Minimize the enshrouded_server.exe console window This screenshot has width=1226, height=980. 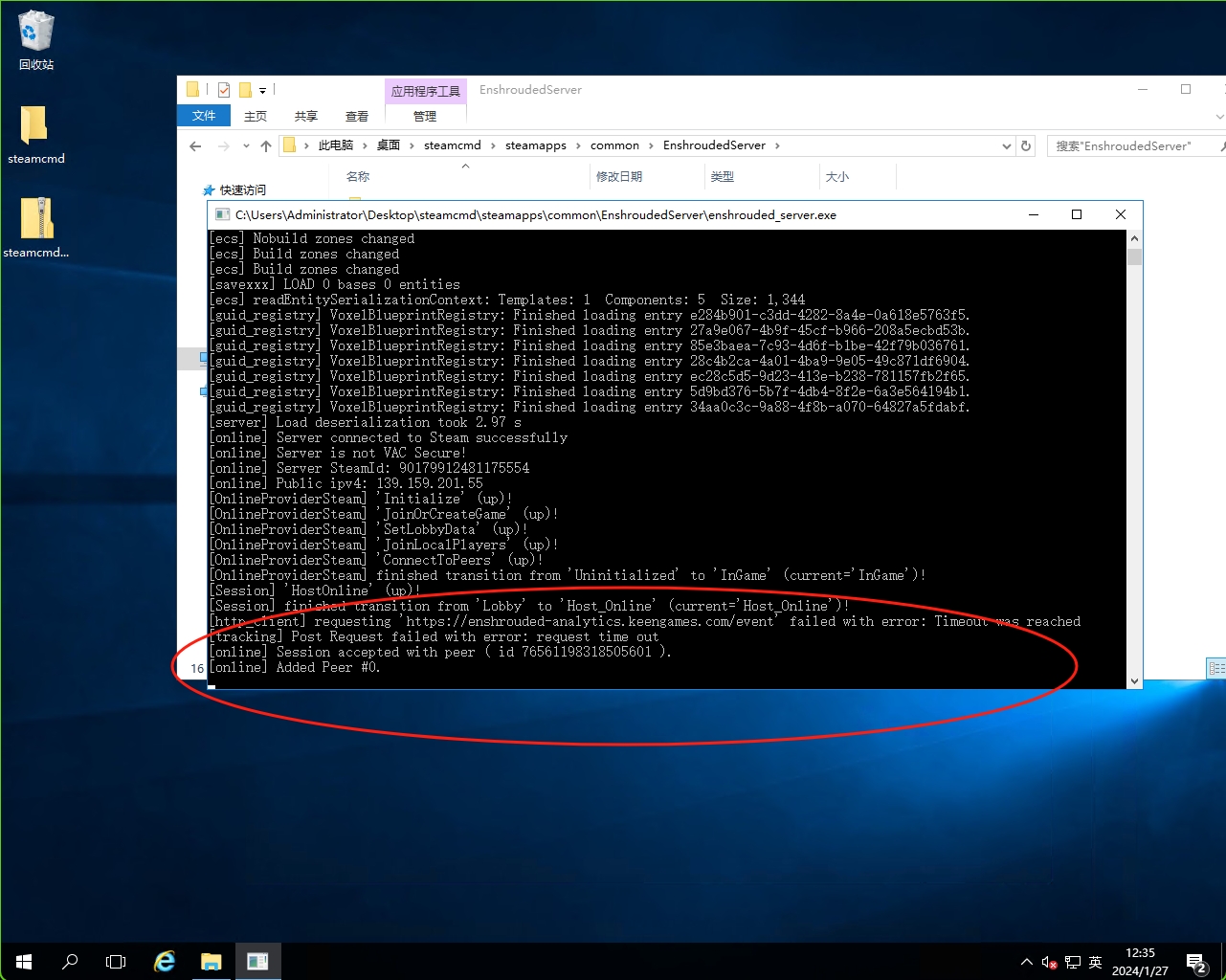tap(1034, 214)
